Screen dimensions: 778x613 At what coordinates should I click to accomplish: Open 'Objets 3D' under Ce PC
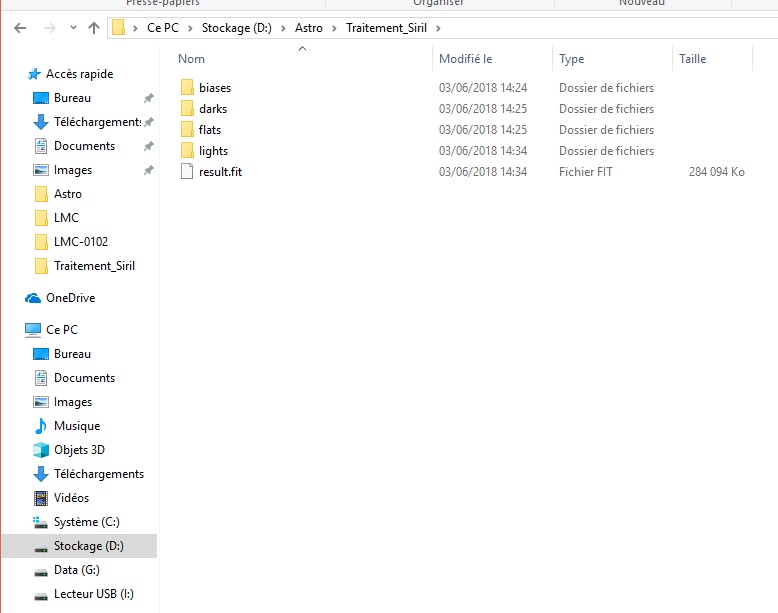[79, 450]
